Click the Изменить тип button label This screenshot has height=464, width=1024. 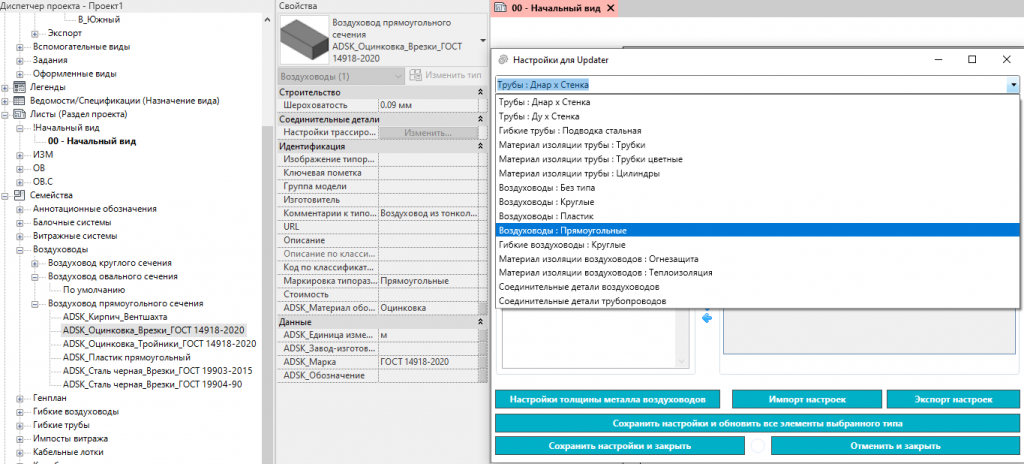(x=454, y=76)
